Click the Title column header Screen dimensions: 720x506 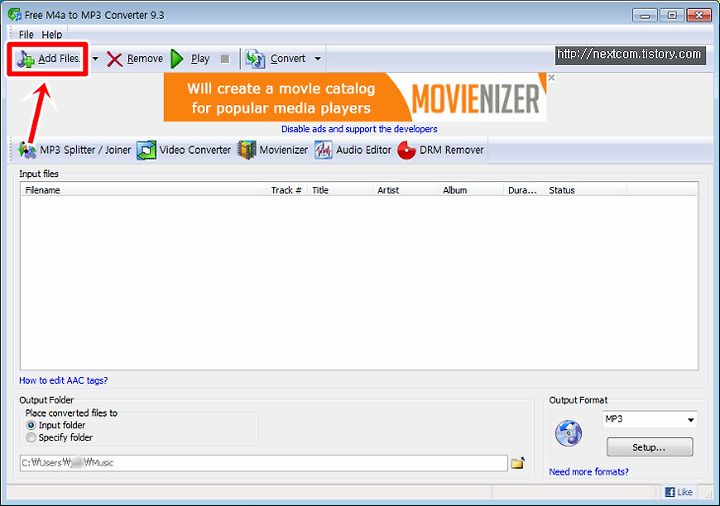[340, 190]
